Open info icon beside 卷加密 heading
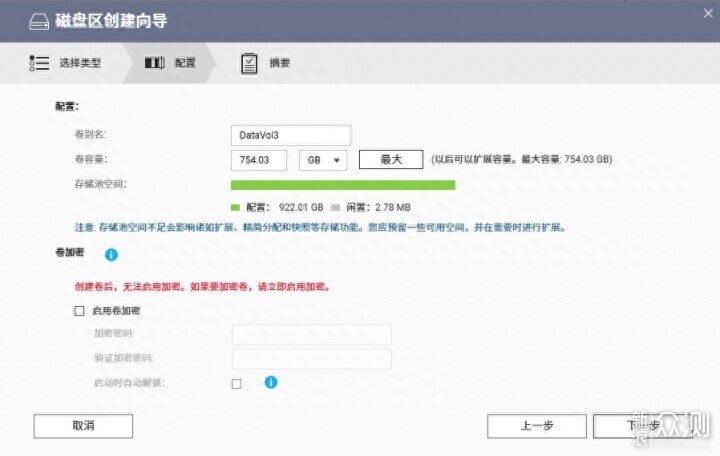720x456 pixels. tap(111, 254)
